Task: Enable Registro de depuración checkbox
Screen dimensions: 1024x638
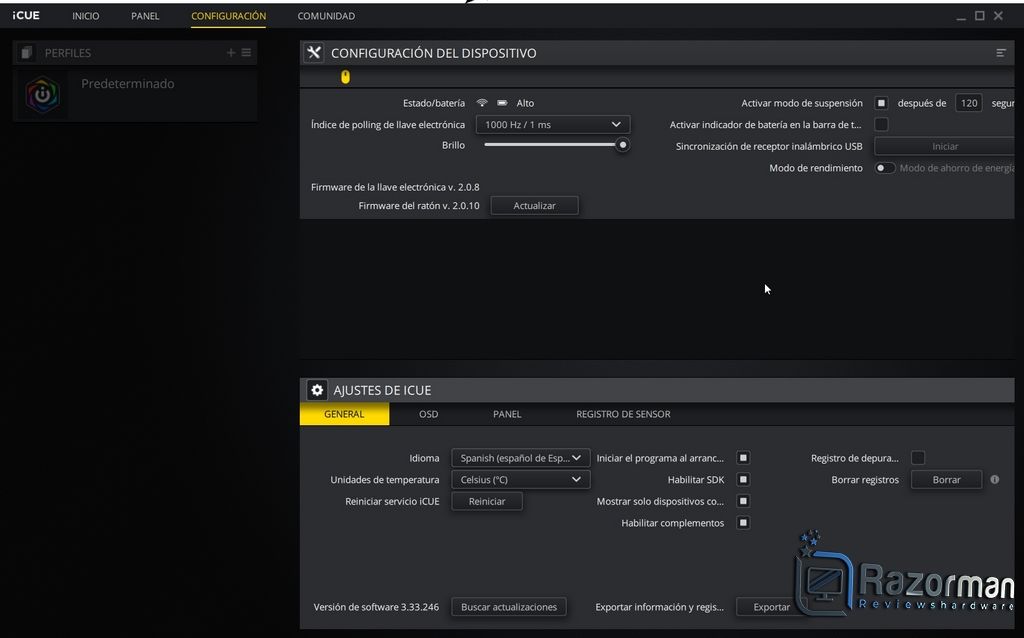Action: click(918, 458)
